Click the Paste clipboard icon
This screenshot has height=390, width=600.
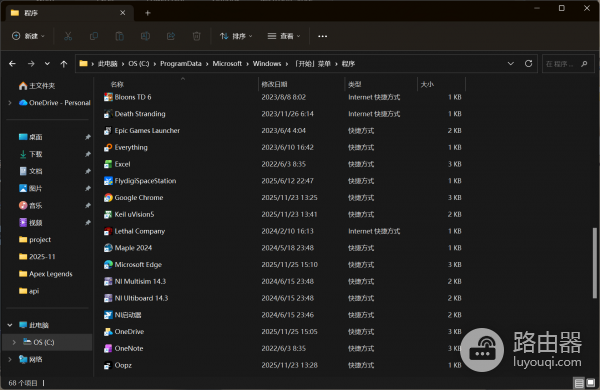119,36
